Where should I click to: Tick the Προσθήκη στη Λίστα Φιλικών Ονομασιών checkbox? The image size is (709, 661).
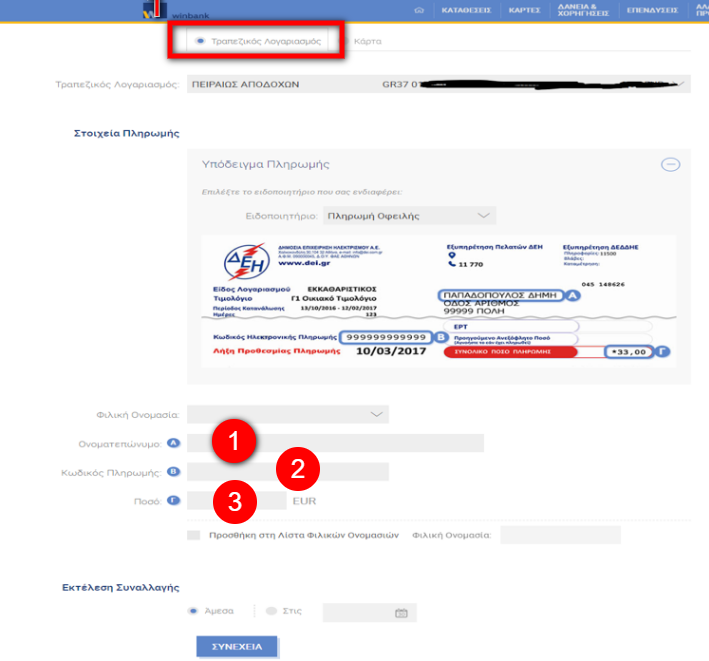[194, 536]
